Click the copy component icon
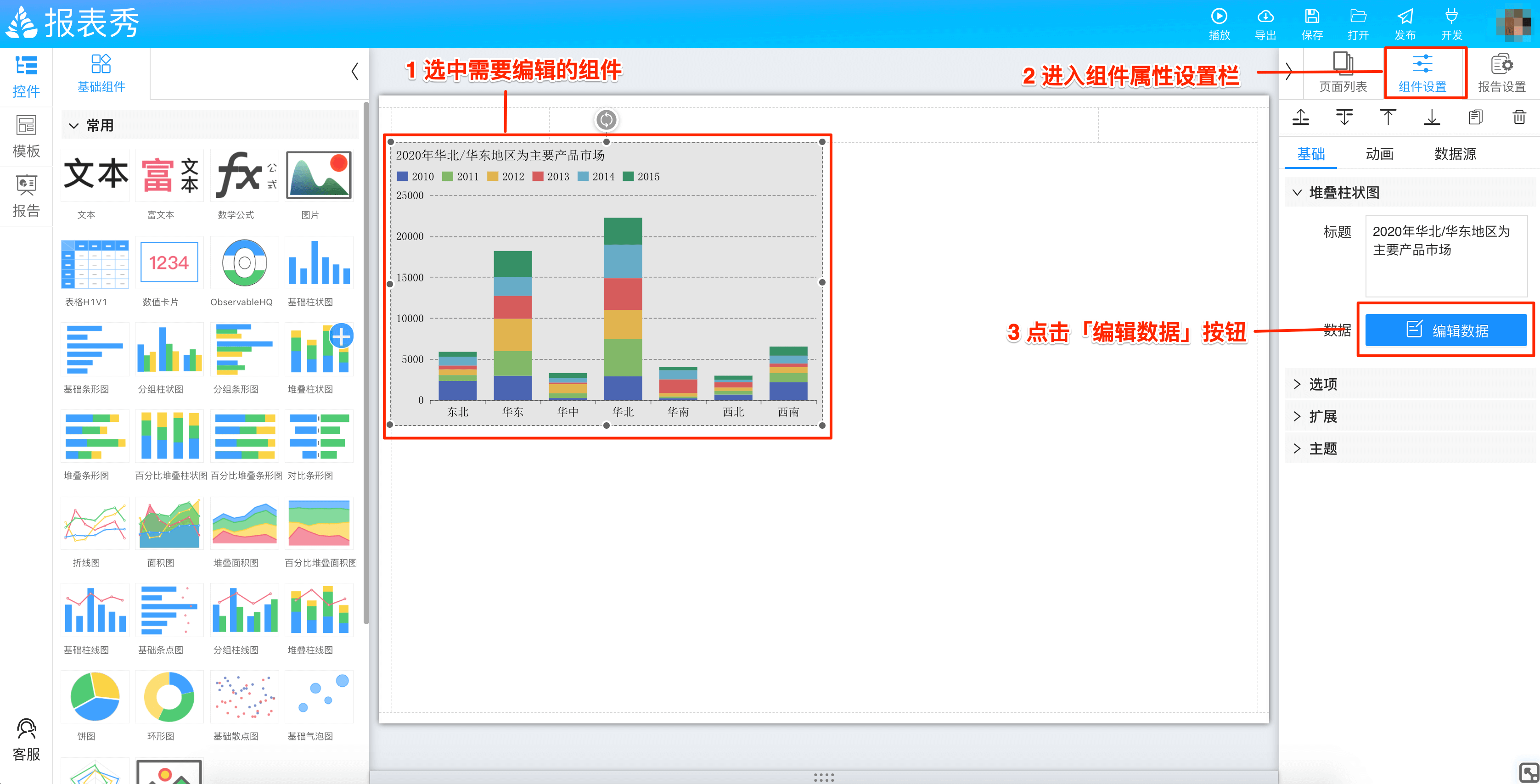Viewport: 1540px width, 784px height. coord(1475,117)
